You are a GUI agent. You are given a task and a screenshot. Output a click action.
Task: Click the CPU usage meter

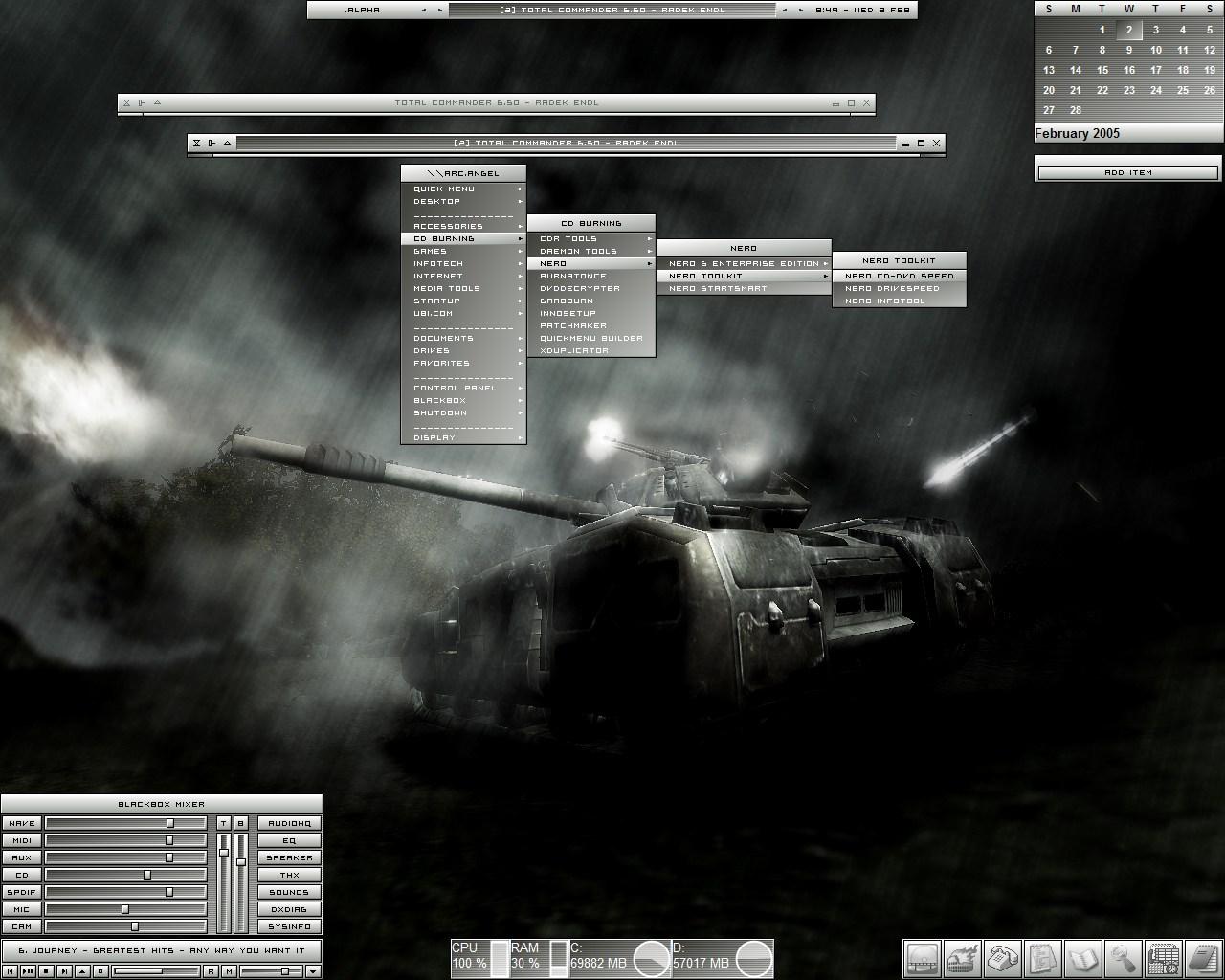[x=479, y=958]
